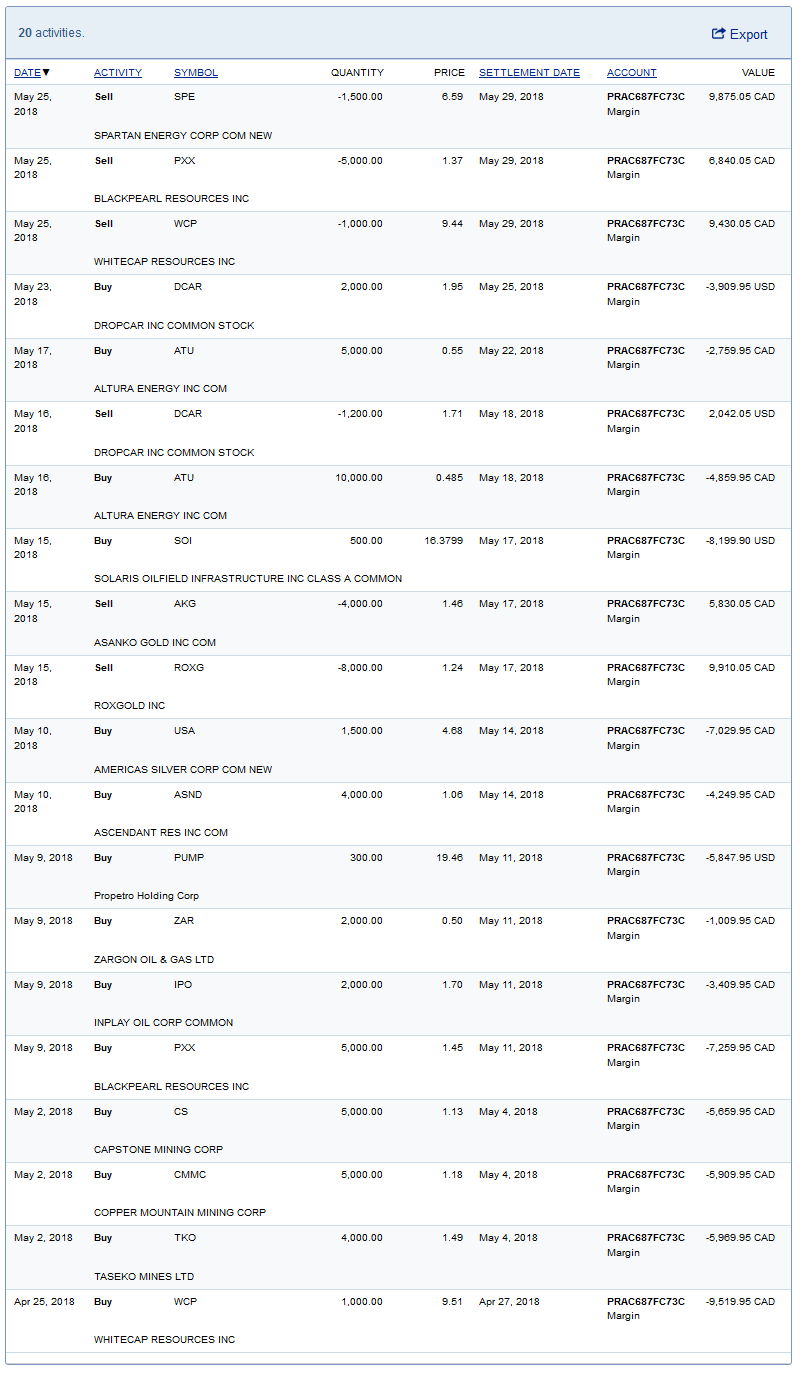Click the SPE symbol in first row
This screenshot has height=1389, width=805.
pyautogui.click(x=185, y=97)
